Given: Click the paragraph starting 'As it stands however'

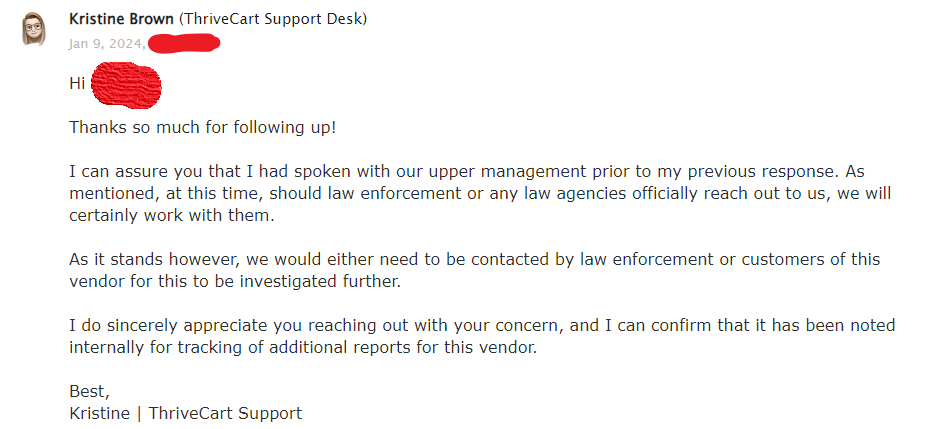Looking at the screenshot, I should pyautogui.click(x=474, y=271).
